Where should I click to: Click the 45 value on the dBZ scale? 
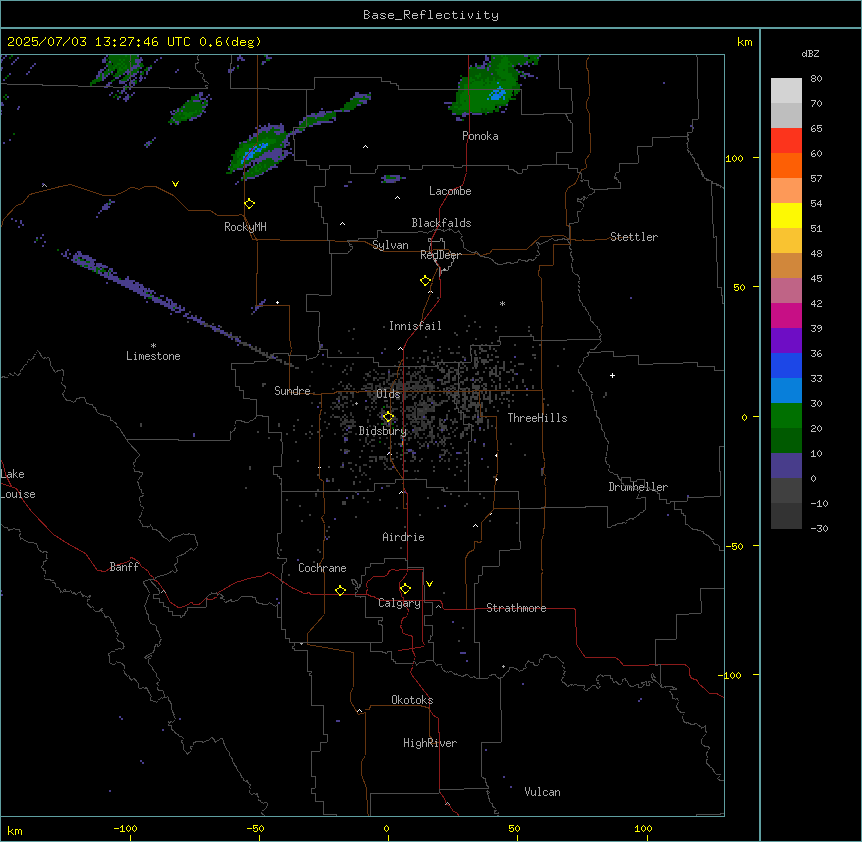pos(816,279)
